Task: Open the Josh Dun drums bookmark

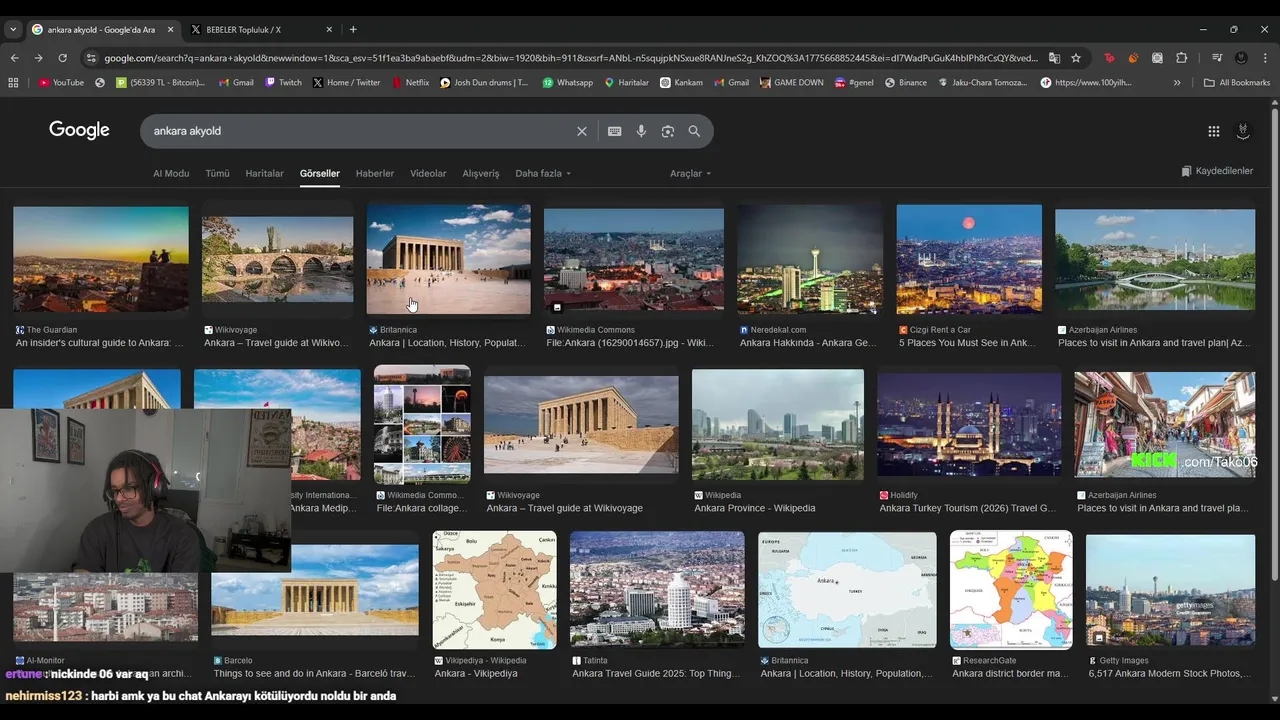Action: pyautogui.click(x=484, y=83)
